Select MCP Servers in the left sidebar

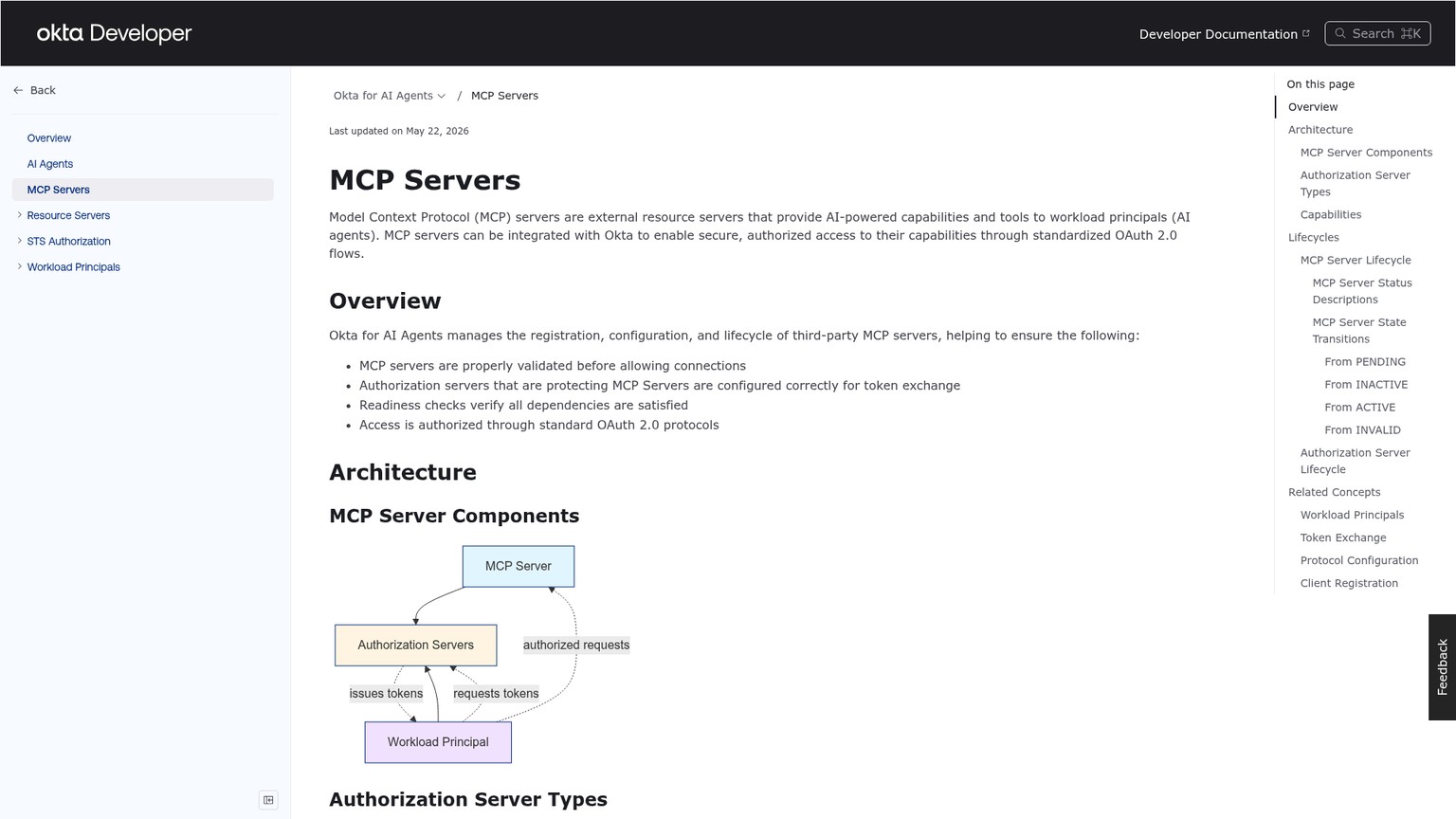143,190
